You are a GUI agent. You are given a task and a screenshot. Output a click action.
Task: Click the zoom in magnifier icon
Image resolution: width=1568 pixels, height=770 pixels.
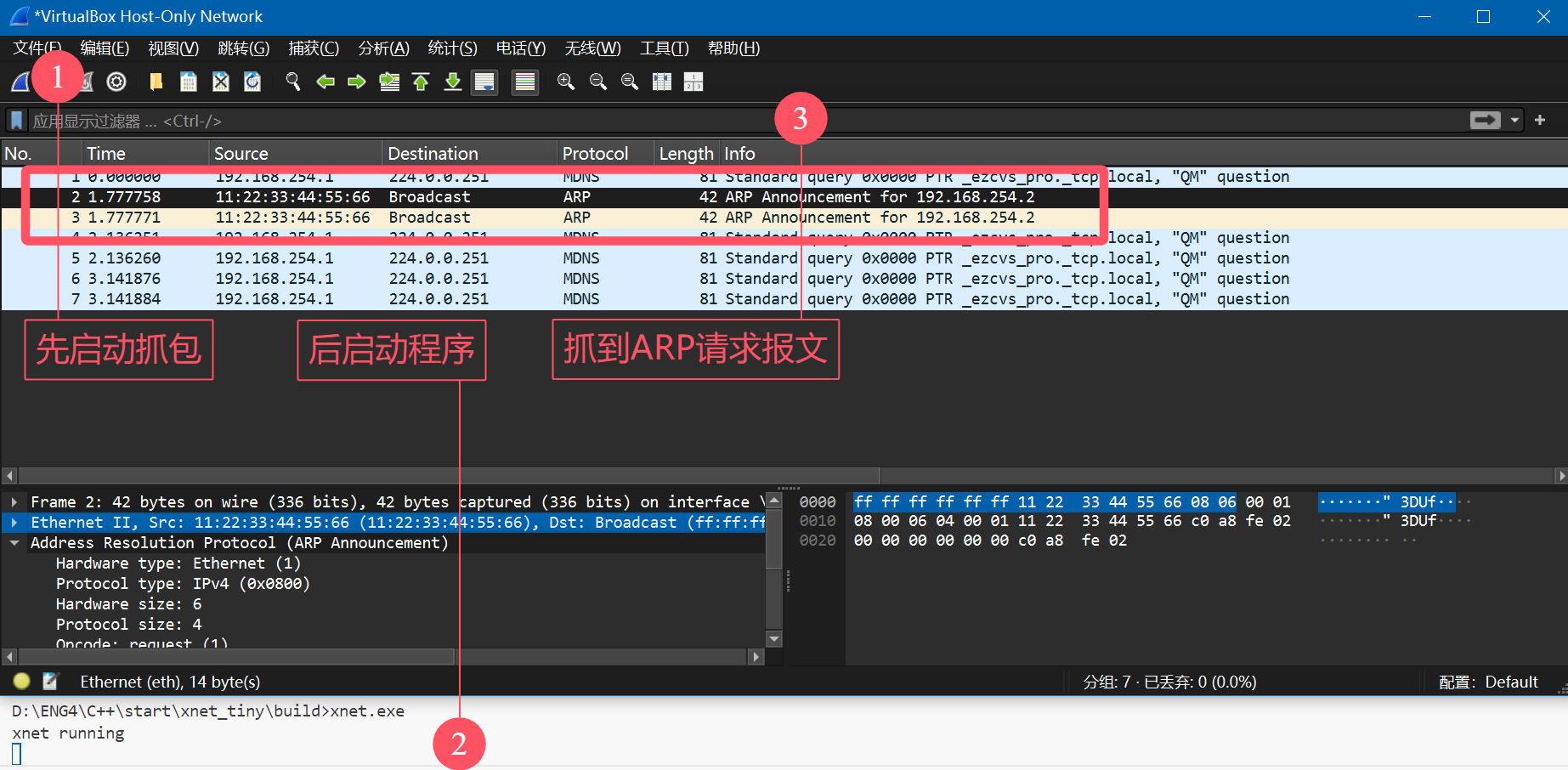pos(565,82)
